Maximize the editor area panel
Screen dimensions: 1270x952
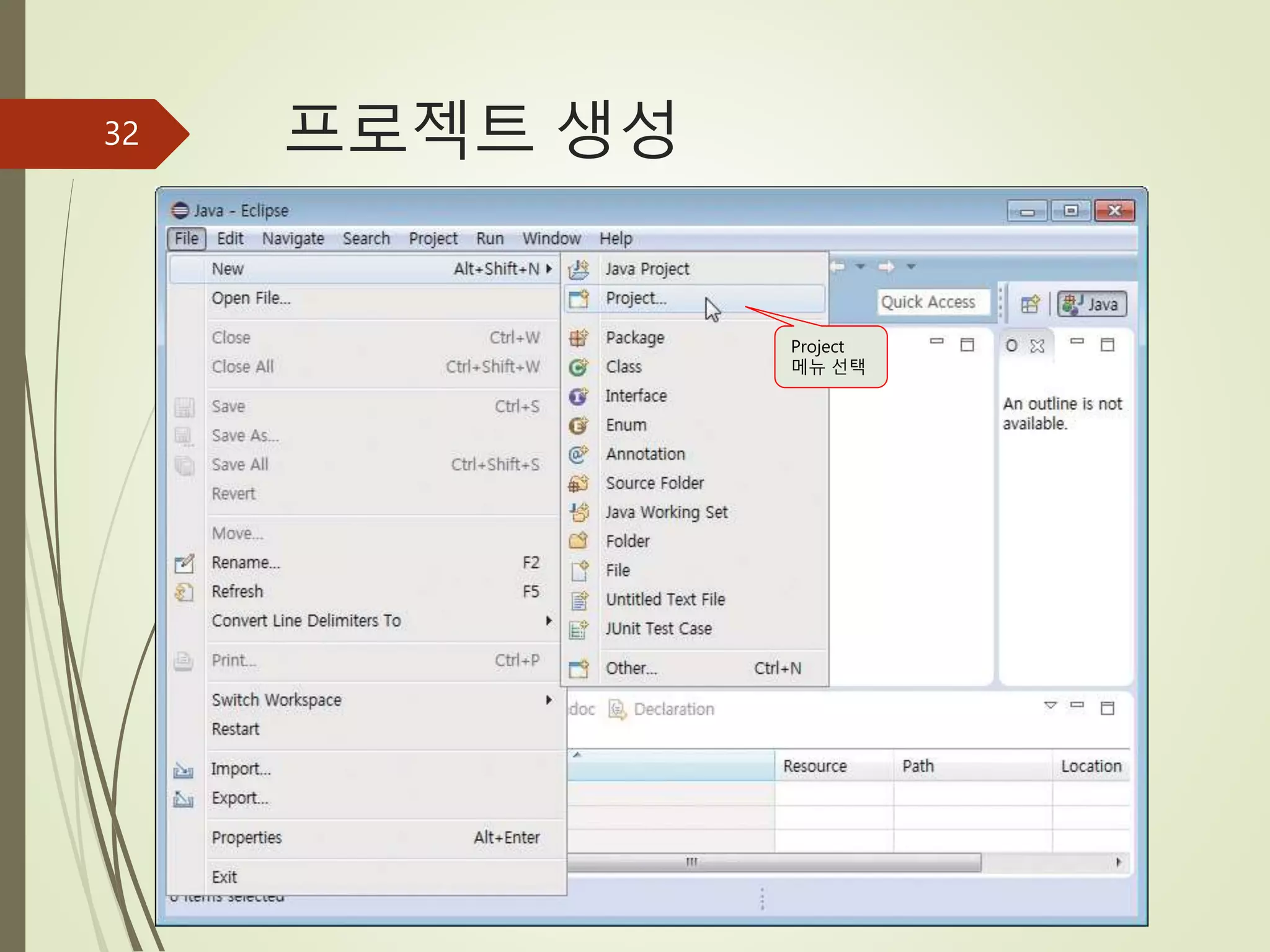tap(967, 345)
